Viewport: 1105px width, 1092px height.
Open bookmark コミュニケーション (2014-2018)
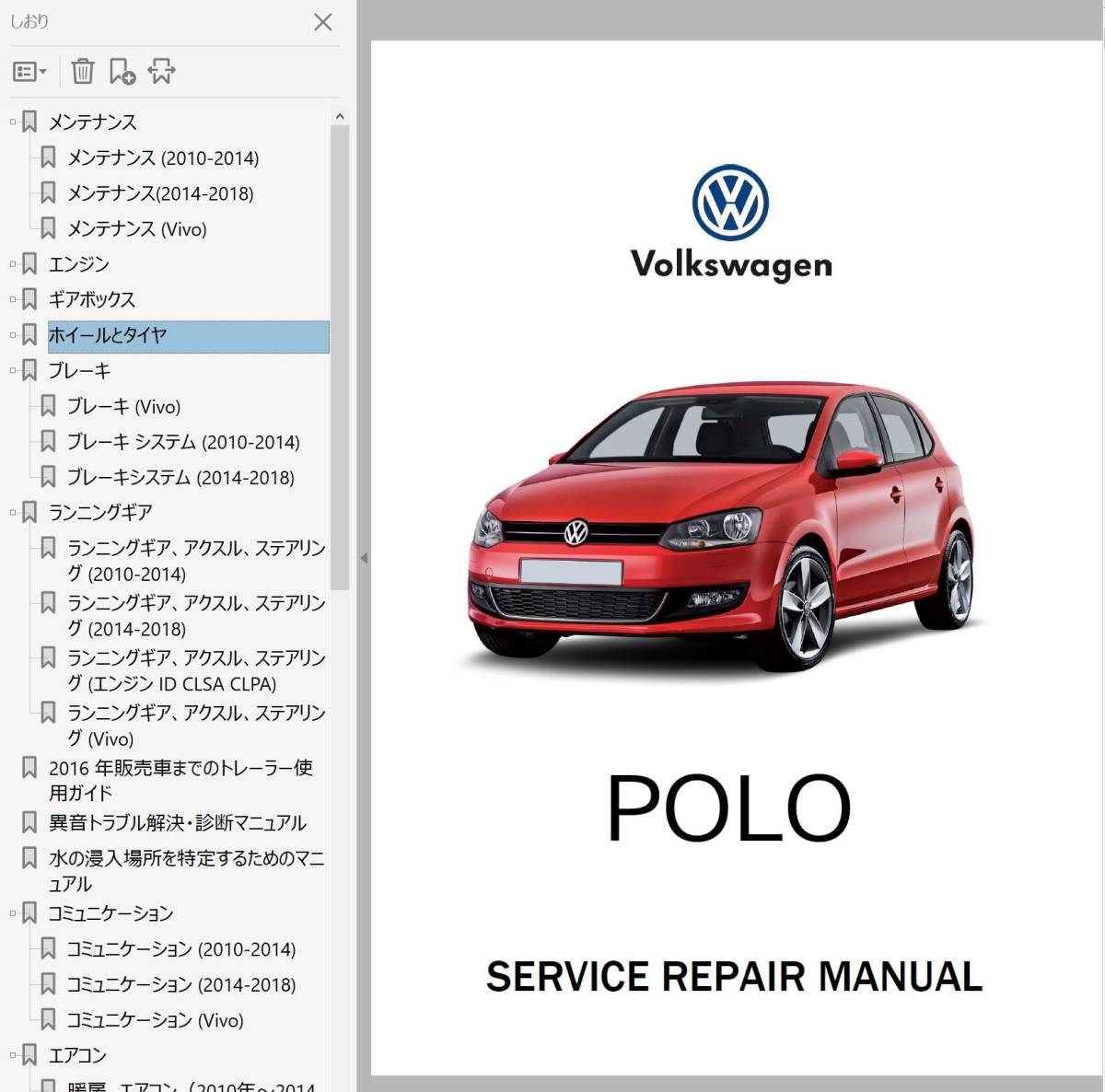181,985
